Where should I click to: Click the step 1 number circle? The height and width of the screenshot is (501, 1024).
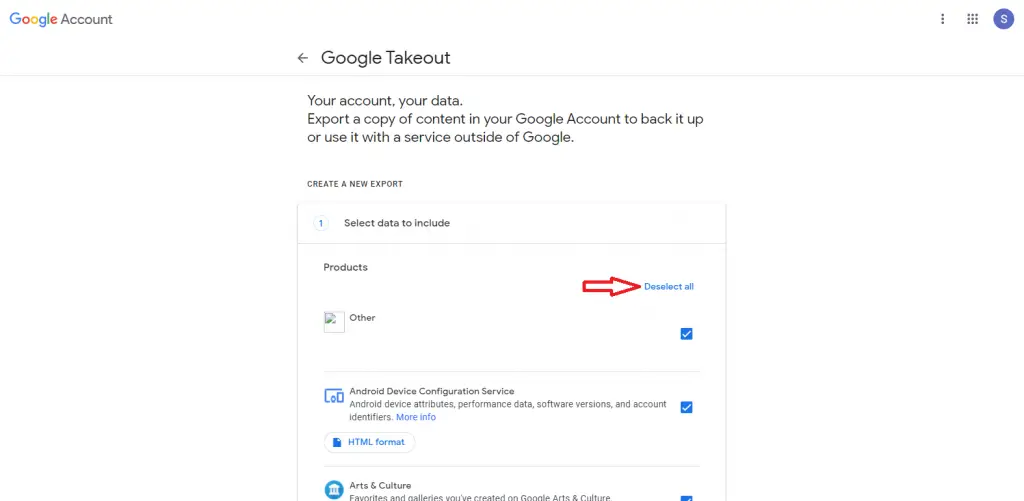pos(320,223)
